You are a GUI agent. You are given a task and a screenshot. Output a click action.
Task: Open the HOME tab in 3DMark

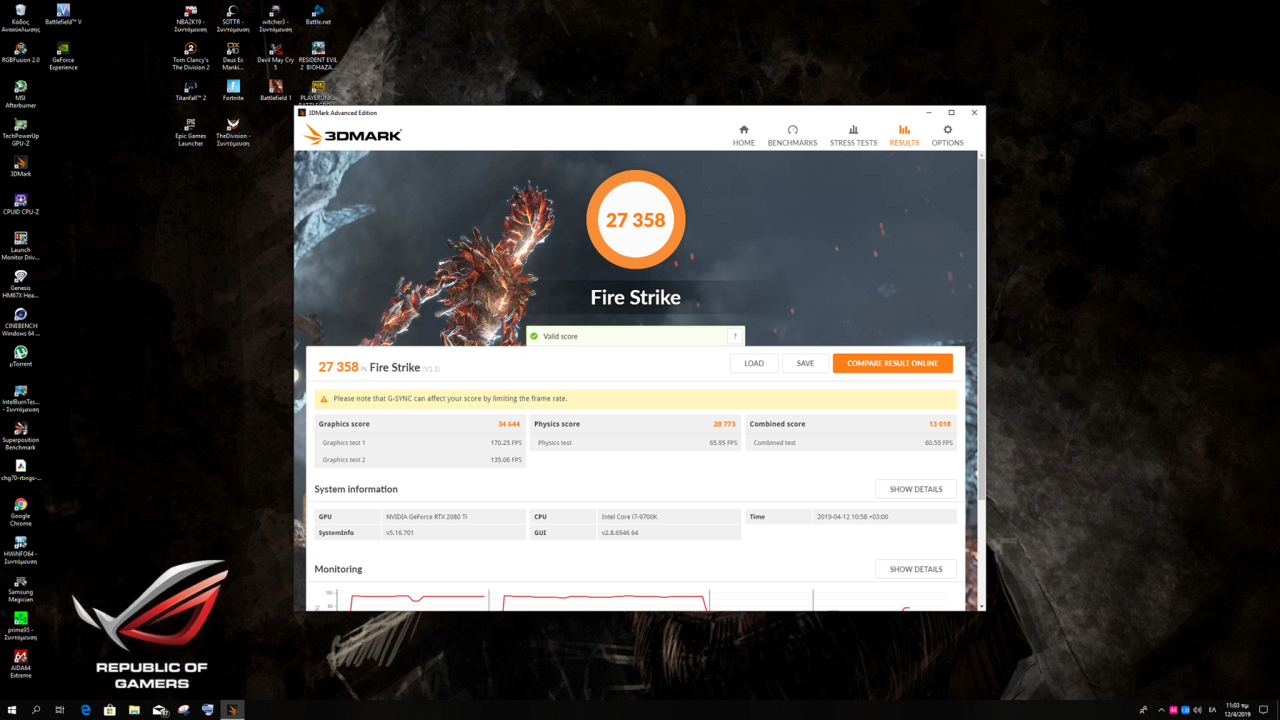tap(743, 136)
